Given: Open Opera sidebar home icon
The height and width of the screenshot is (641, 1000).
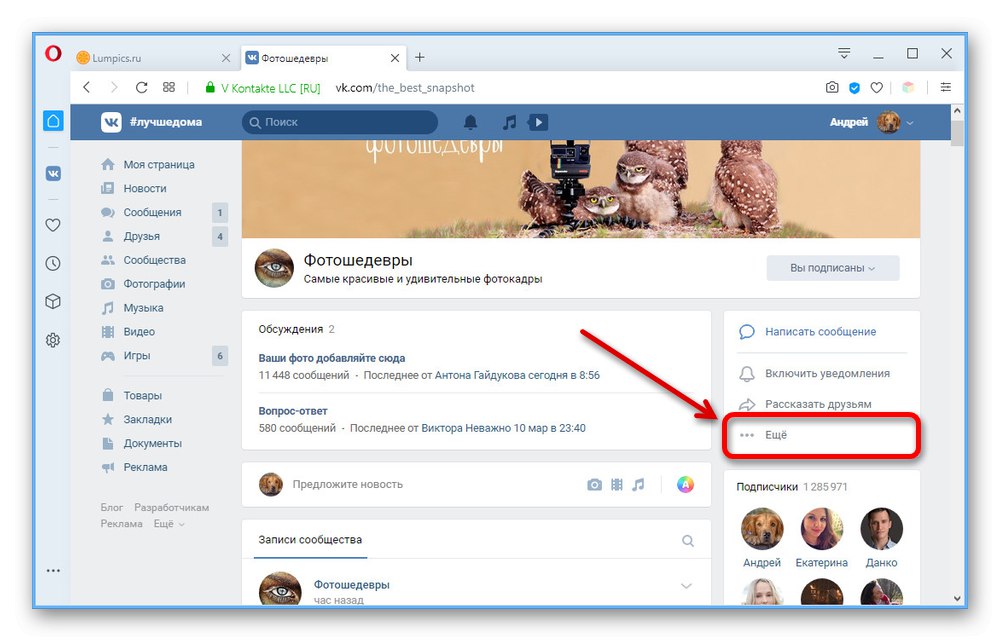Looking at the screenshot, I should click(54, 121).
